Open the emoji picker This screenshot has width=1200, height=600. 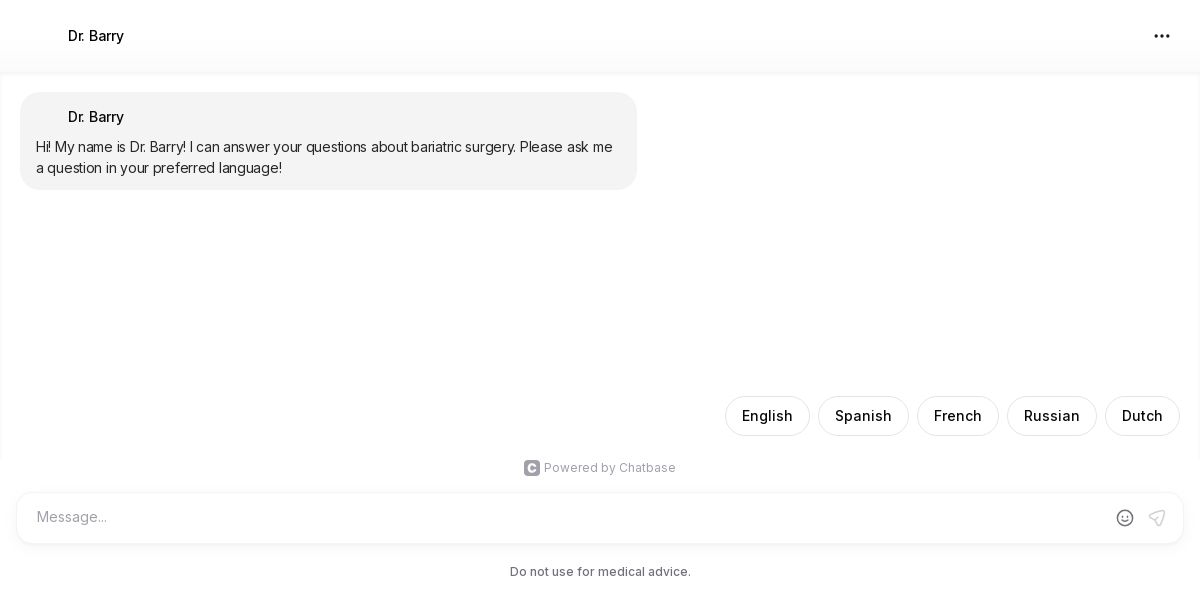click(x=1125, y=518)
